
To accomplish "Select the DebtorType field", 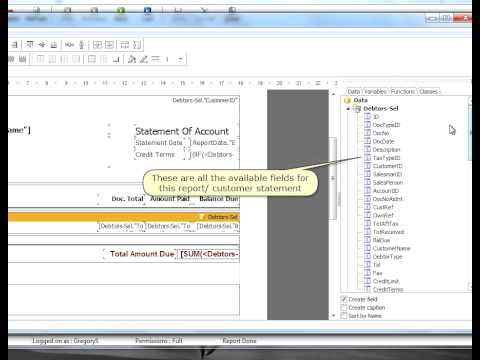I will click(x=384, y=257).
